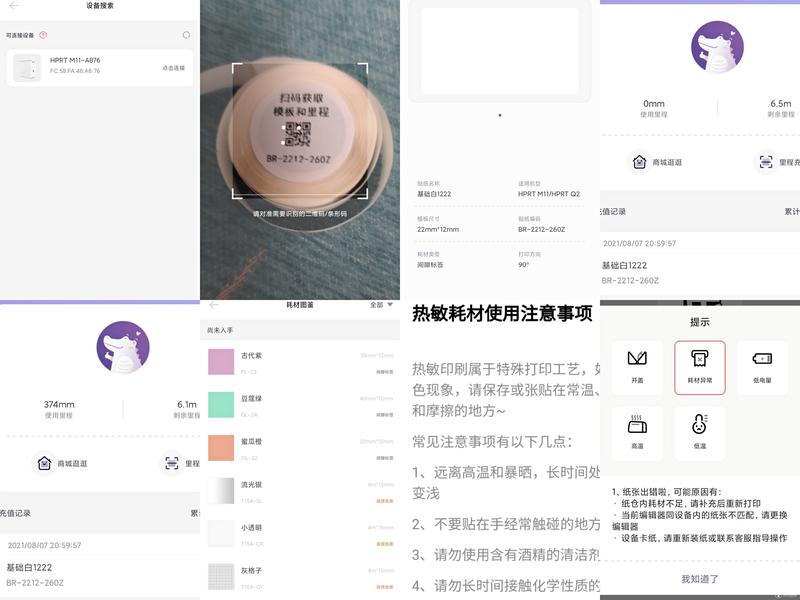Image resolution: width=800 pixels, height=600 pixels.
Task: Tap the 热敏耗材使用注意事项 heading
Action: [x=502, y=313]
